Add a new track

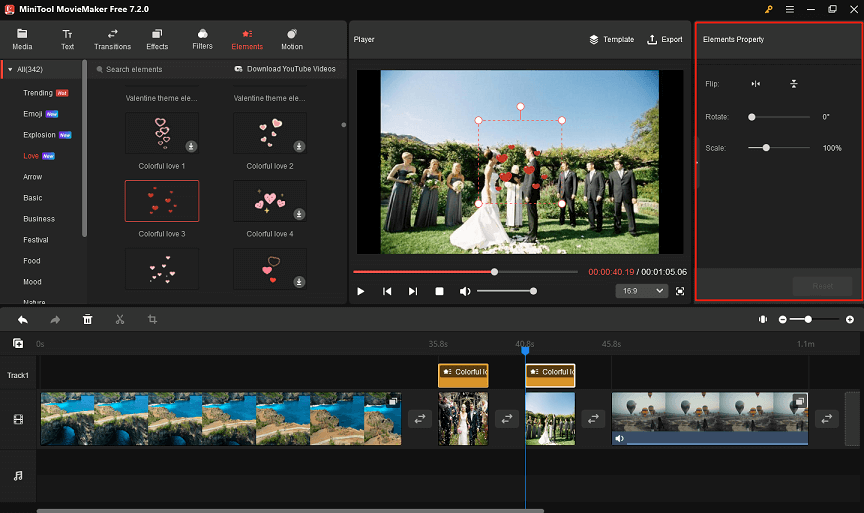[18, 343]
